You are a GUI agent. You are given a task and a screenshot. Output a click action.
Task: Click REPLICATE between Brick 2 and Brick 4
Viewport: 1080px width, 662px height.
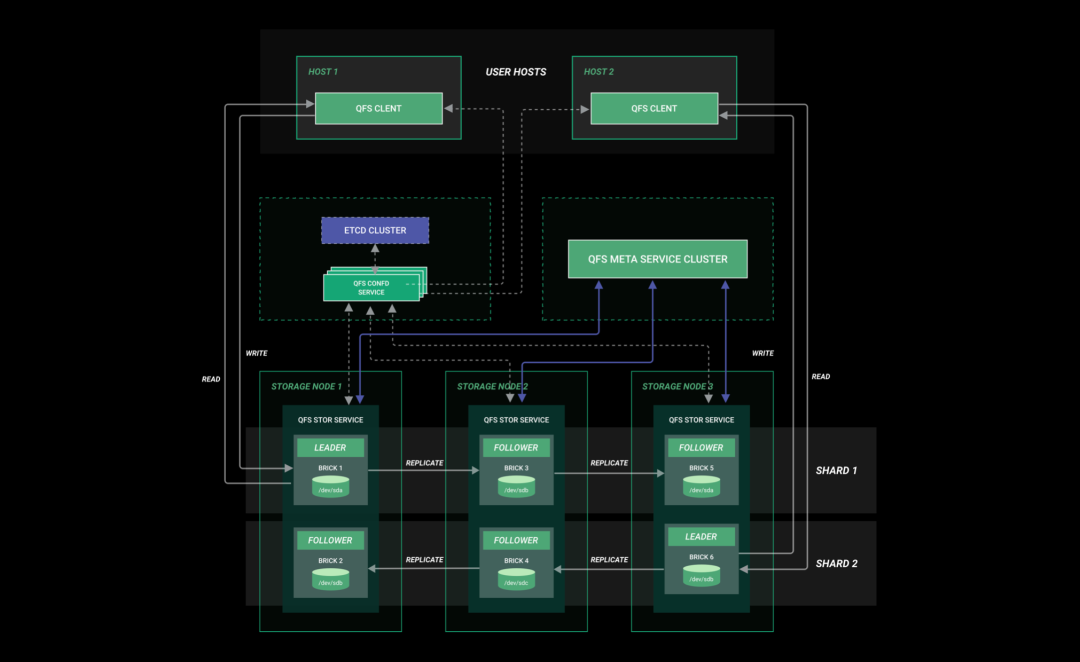[424, 559]
